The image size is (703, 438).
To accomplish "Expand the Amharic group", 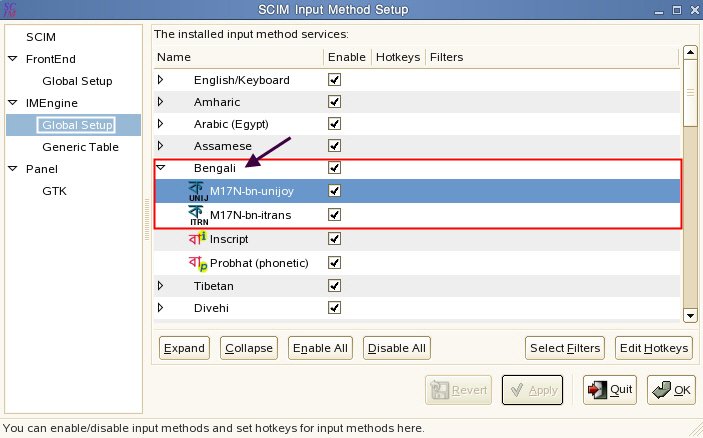I will (161, 102).
